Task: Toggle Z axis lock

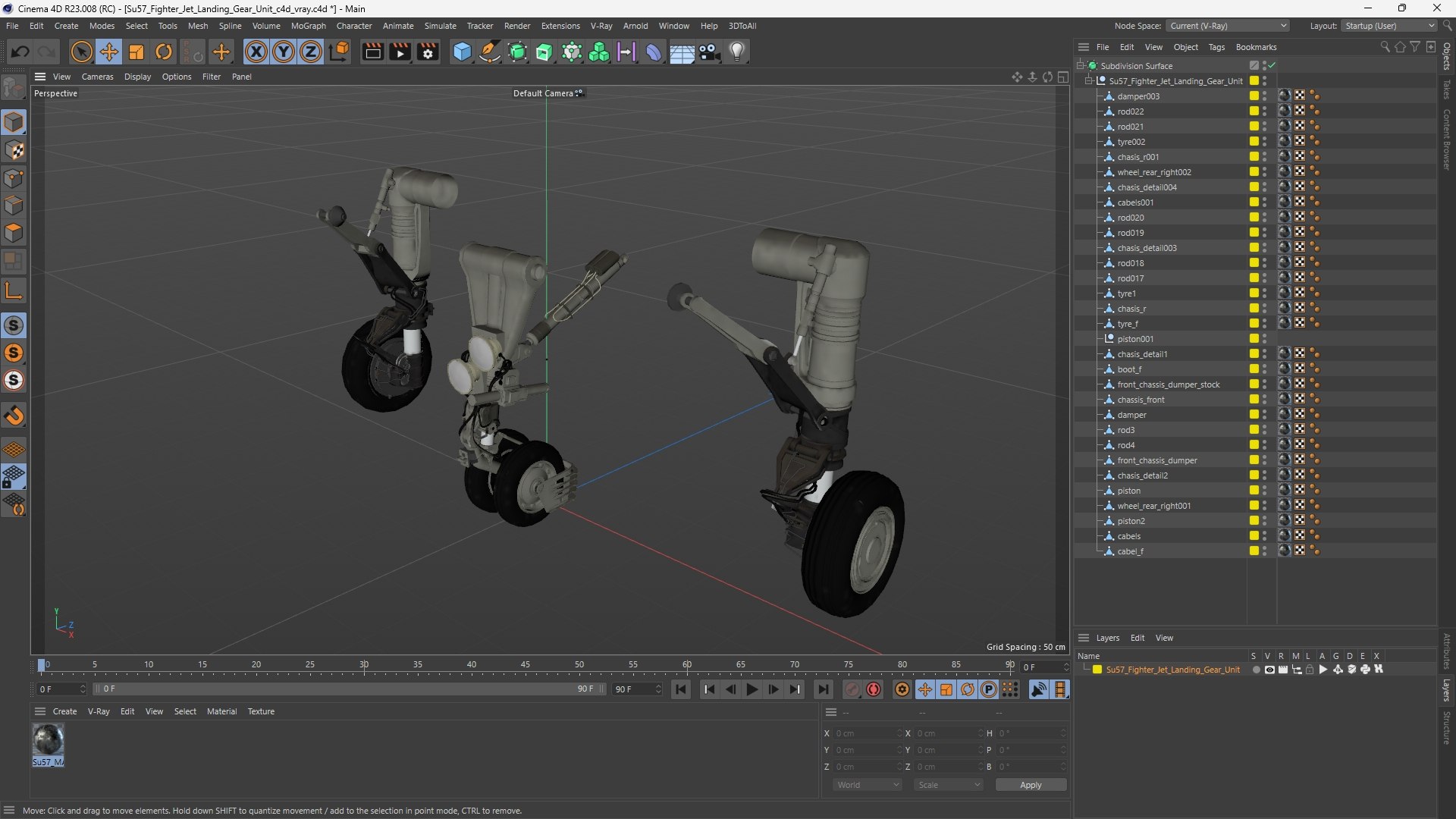Action: click(310, 52)
